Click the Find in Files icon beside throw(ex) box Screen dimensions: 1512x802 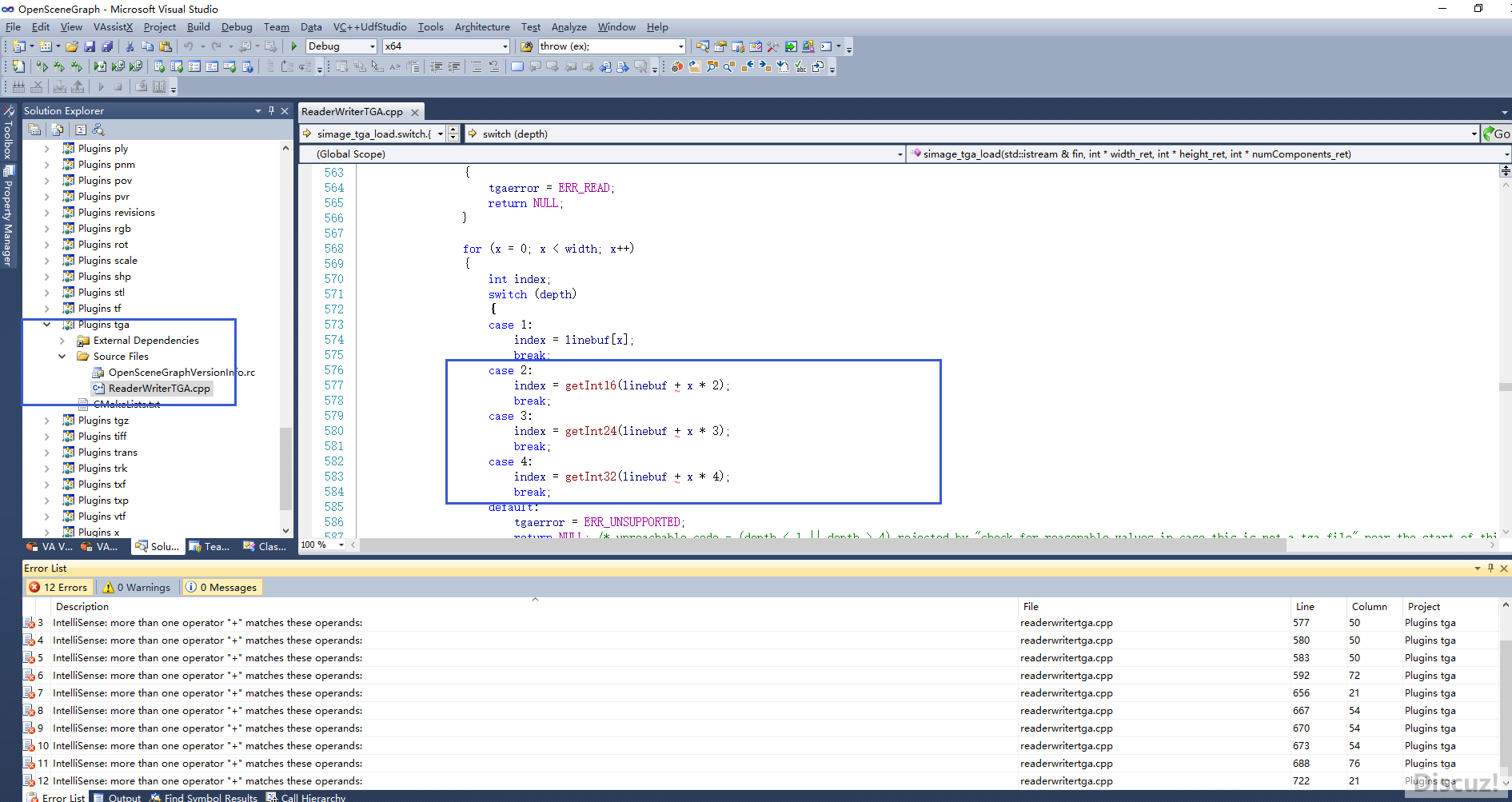tap(526, 46)
